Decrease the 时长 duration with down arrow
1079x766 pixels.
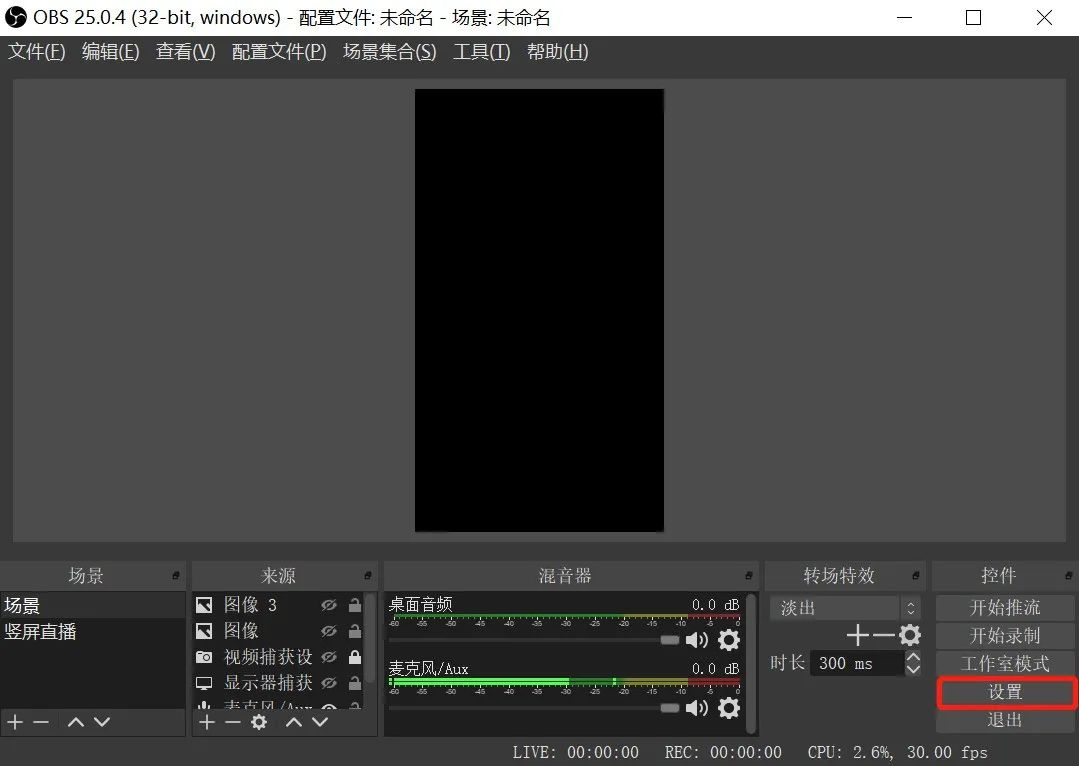pos(913,669)
